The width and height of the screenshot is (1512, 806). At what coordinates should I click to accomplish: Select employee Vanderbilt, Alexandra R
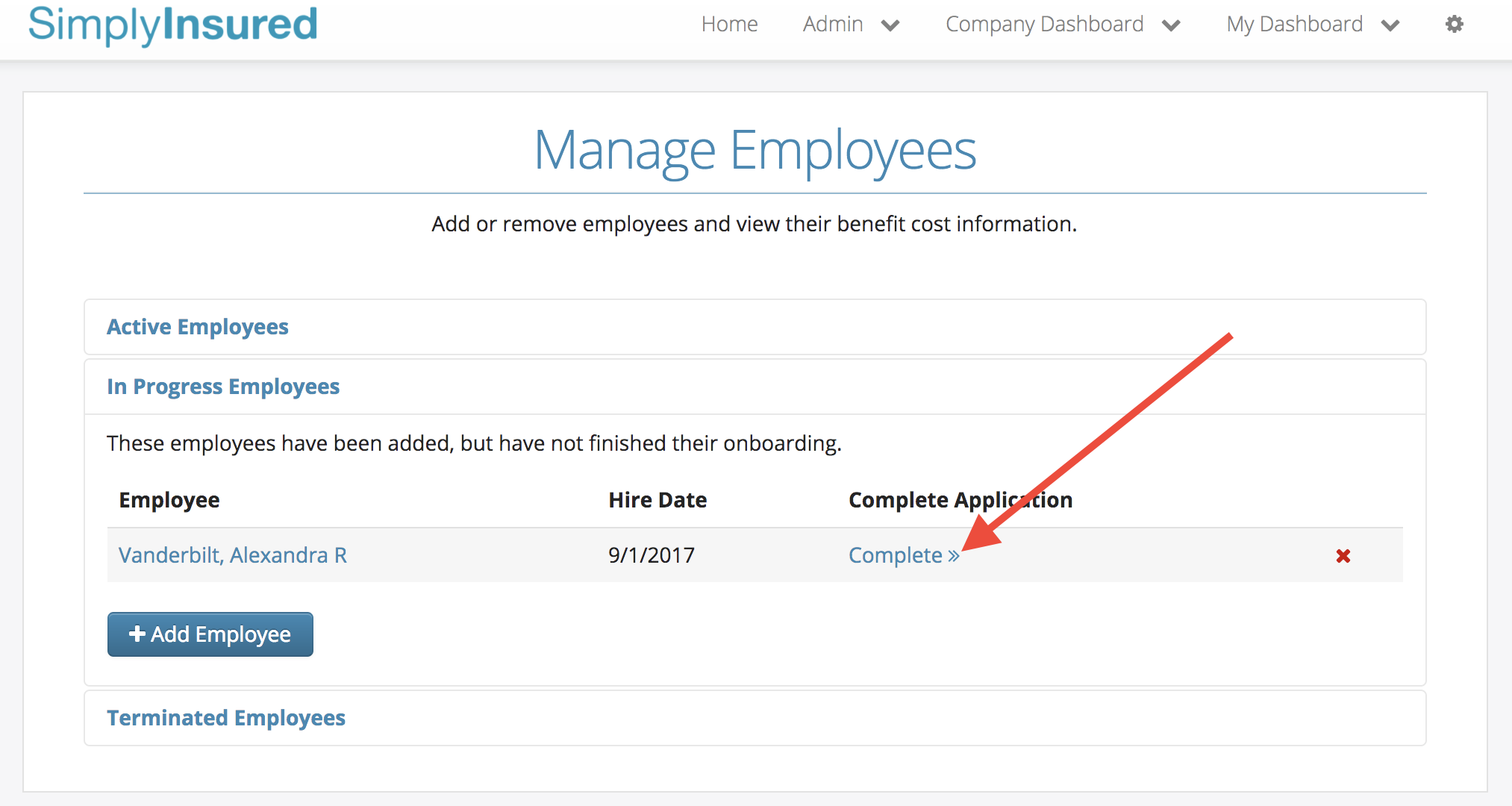pos(232,555)
